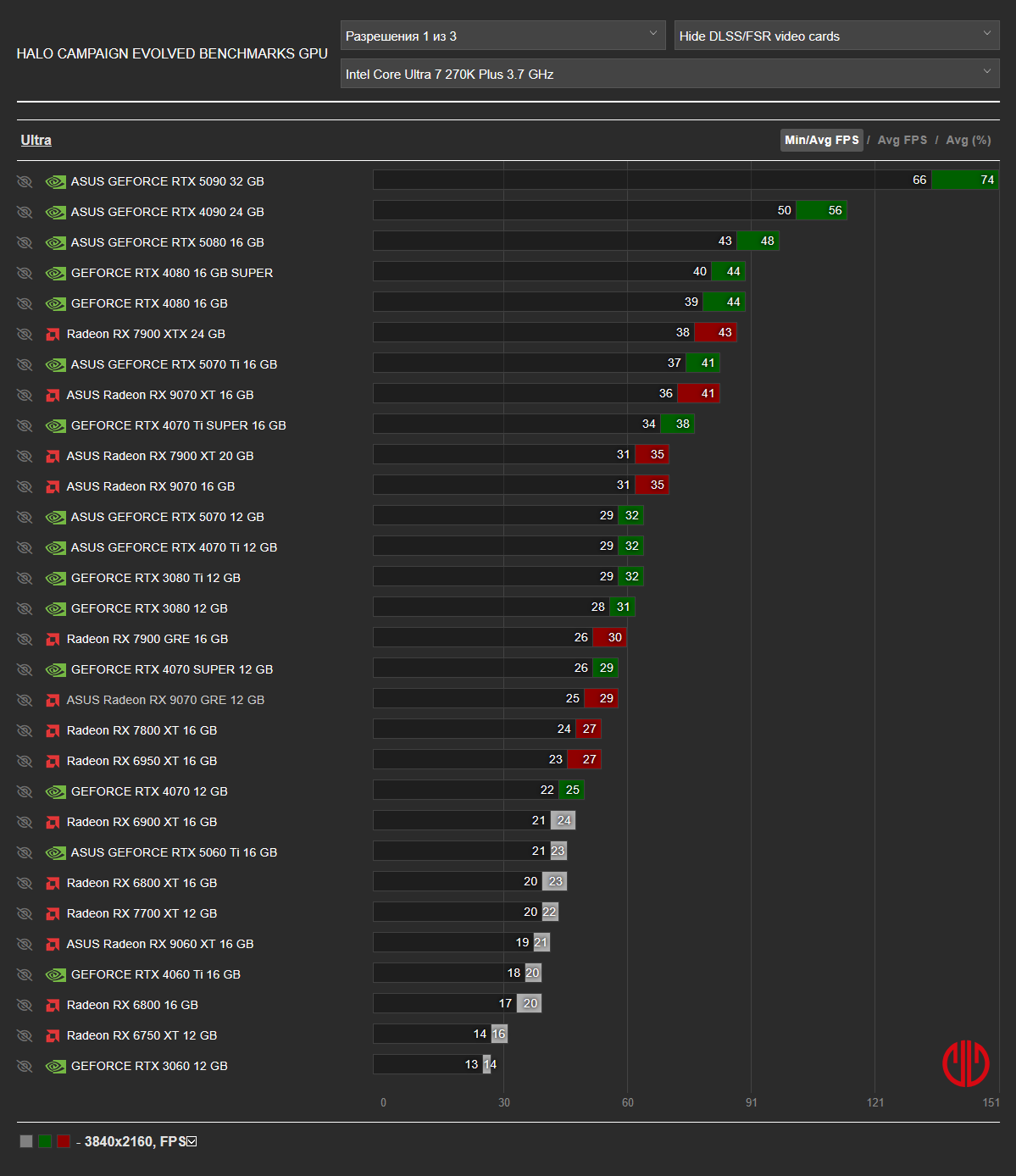Click the RX 7900 XTX red bar showing 43
Image resolution: width=1016 pixels, height=1176 pixels.
716,332
